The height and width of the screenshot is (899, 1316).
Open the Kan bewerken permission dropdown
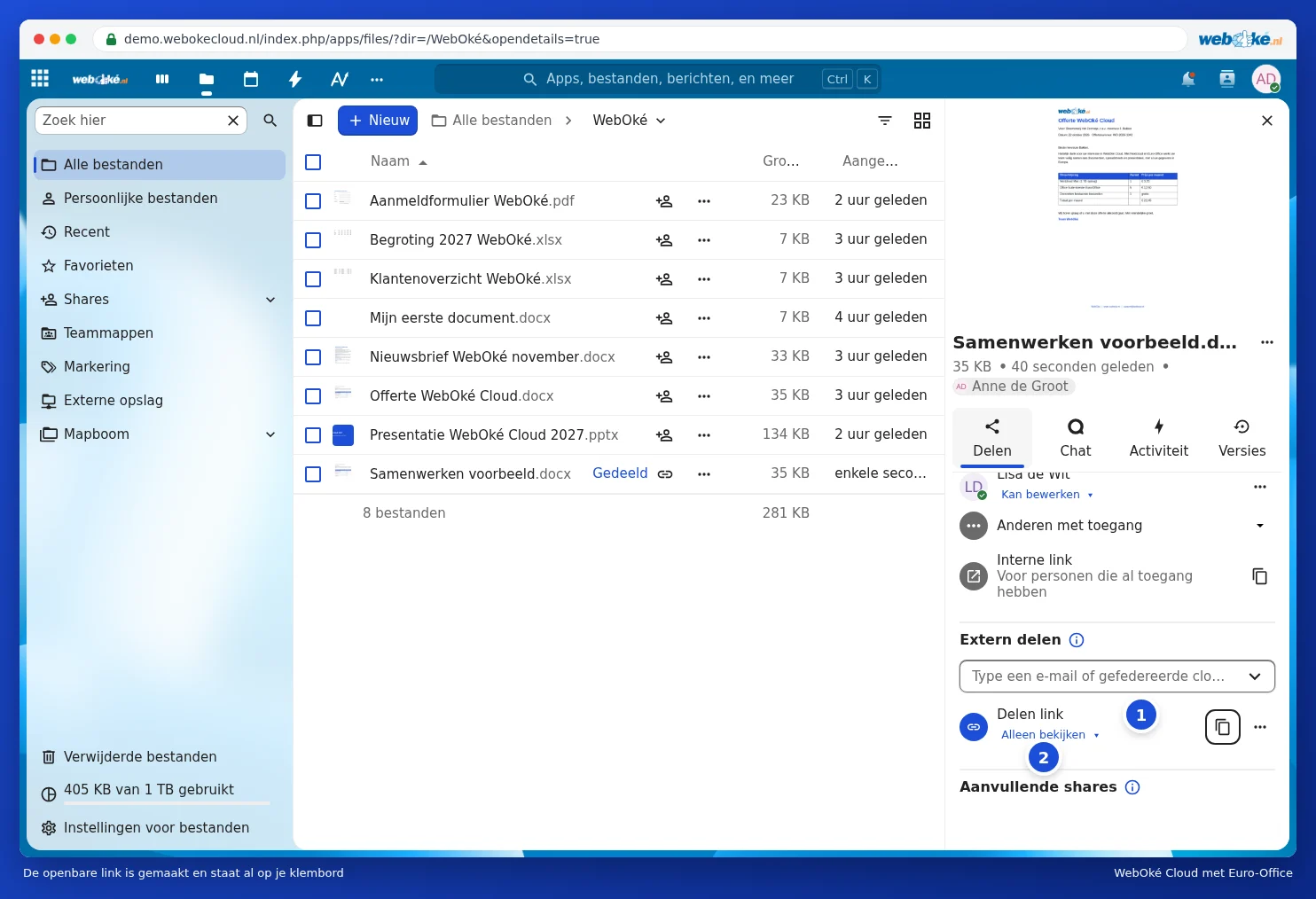pyautogui.click(x=1047, y=495)
